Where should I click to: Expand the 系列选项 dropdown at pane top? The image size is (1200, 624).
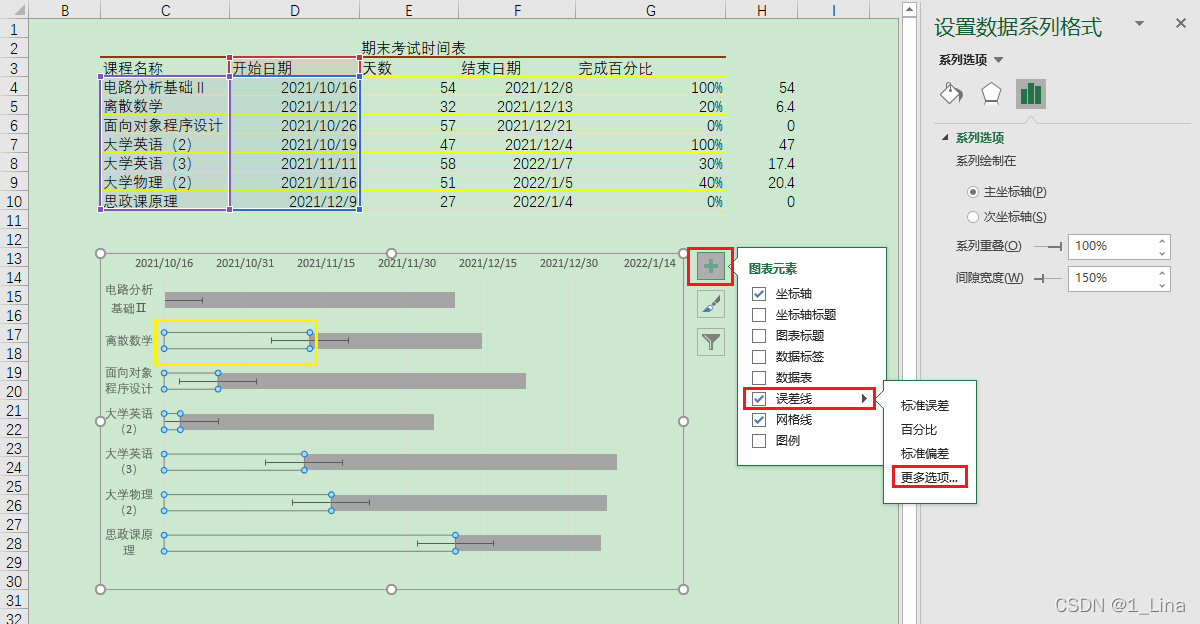coord(998,60)
